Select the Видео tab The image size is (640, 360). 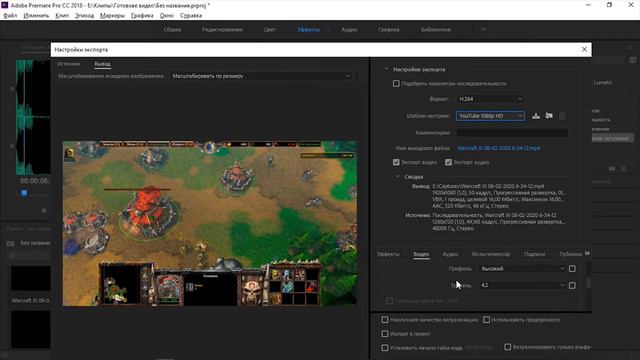tap(421, 254)
